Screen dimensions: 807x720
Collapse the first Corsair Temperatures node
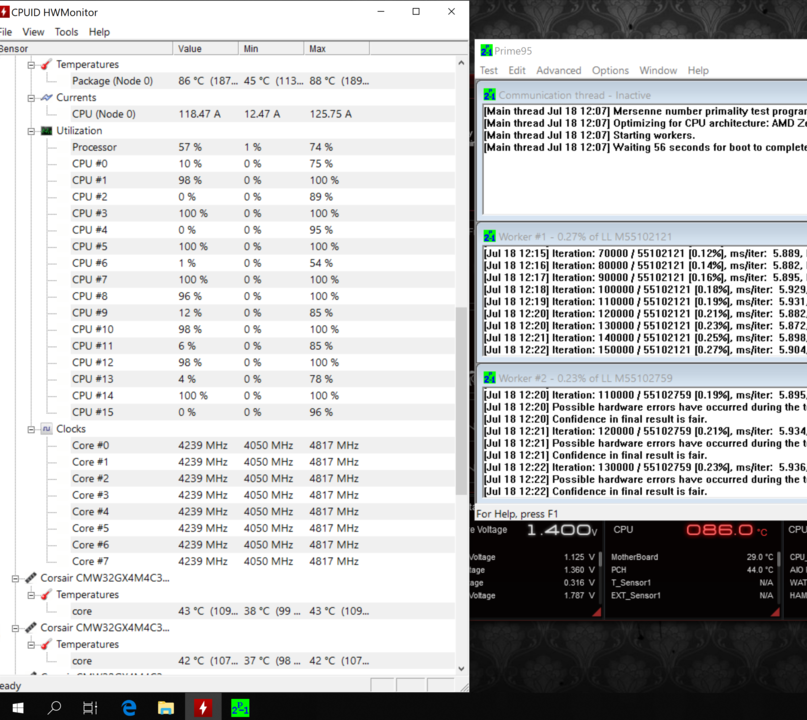click(31, 595)
